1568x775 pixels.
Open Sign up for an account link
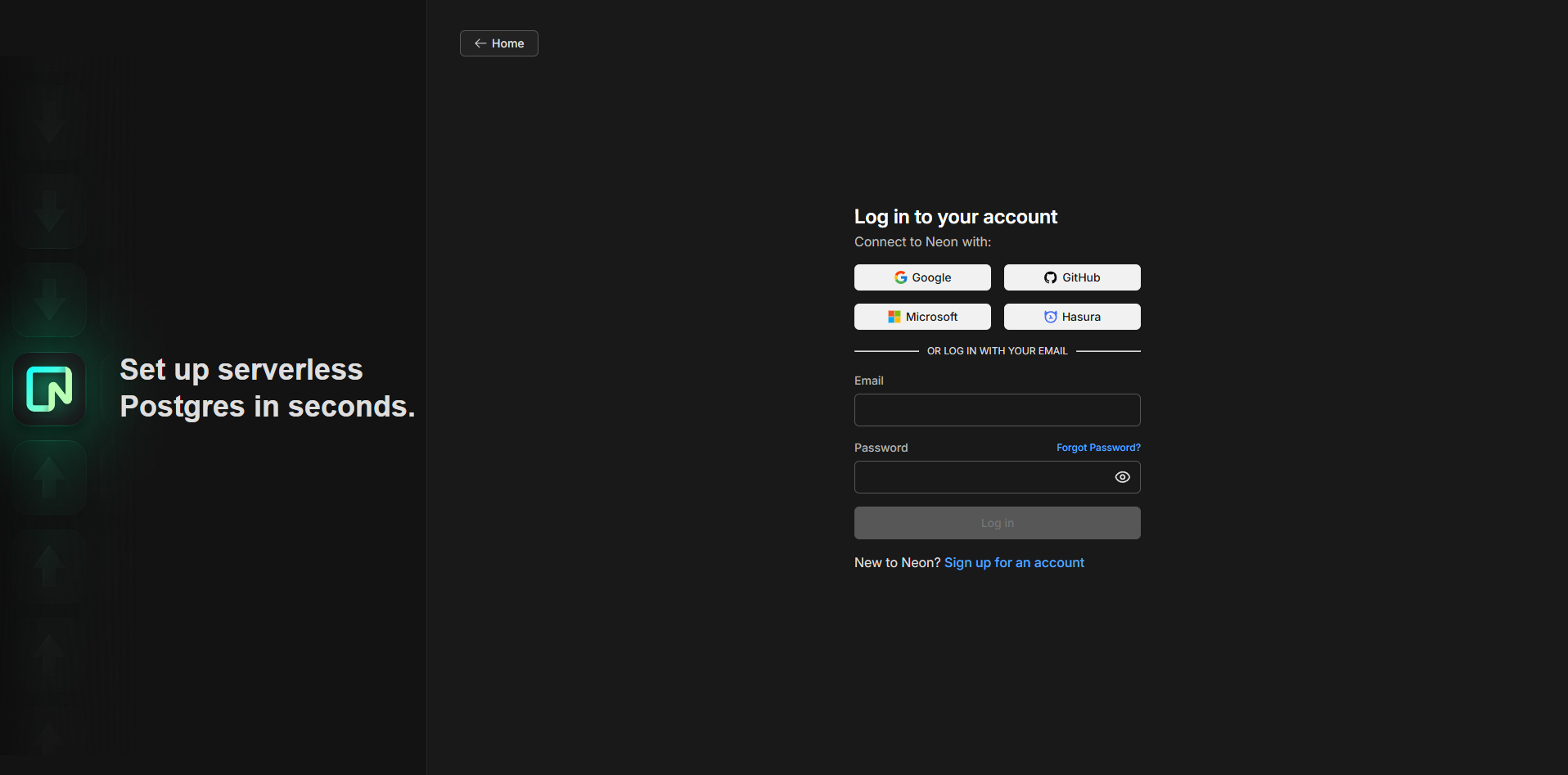pyautogui.click(x=1014, y=563)
